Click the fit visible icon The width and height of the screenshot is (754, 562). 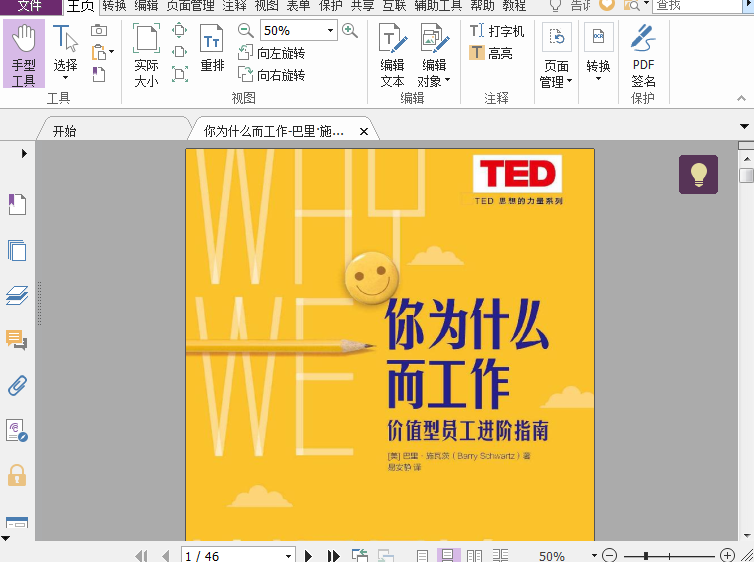[179, 75]
